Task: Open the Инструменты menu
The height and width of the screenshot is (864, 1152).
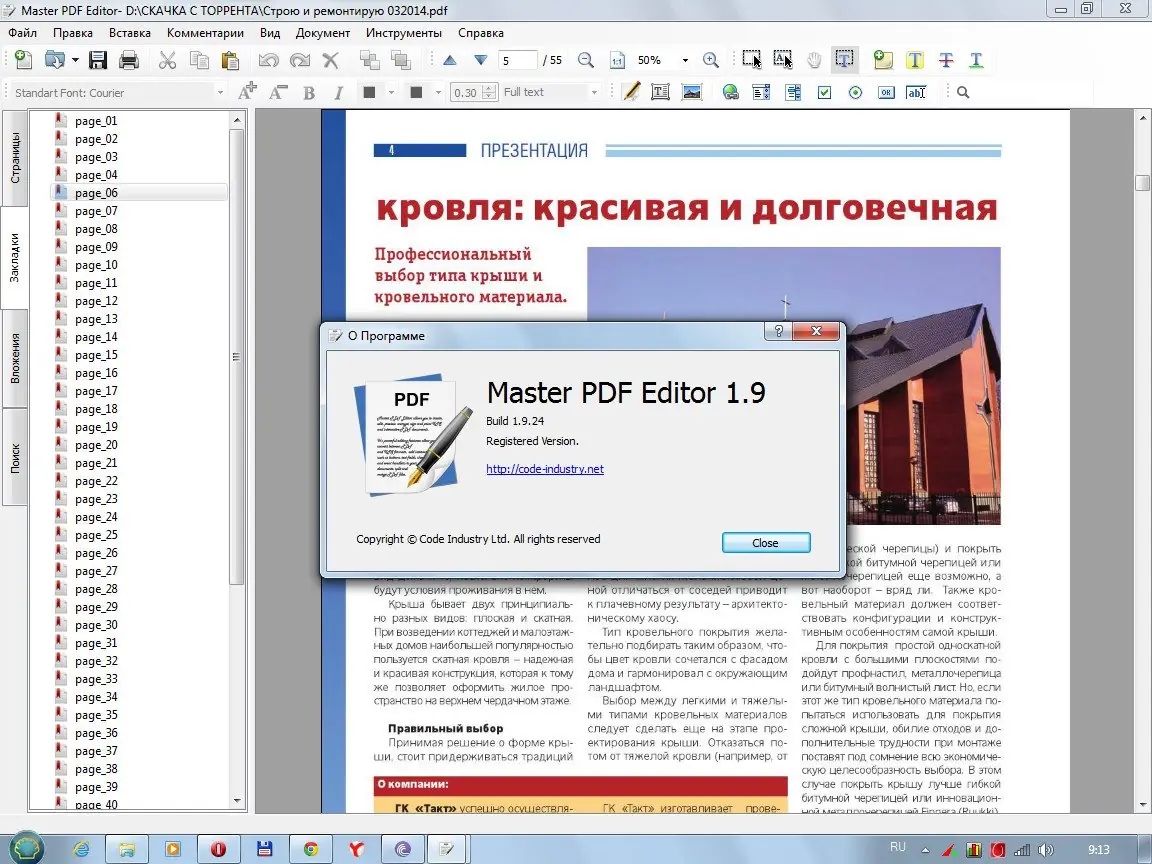Action: pos(404,32)
